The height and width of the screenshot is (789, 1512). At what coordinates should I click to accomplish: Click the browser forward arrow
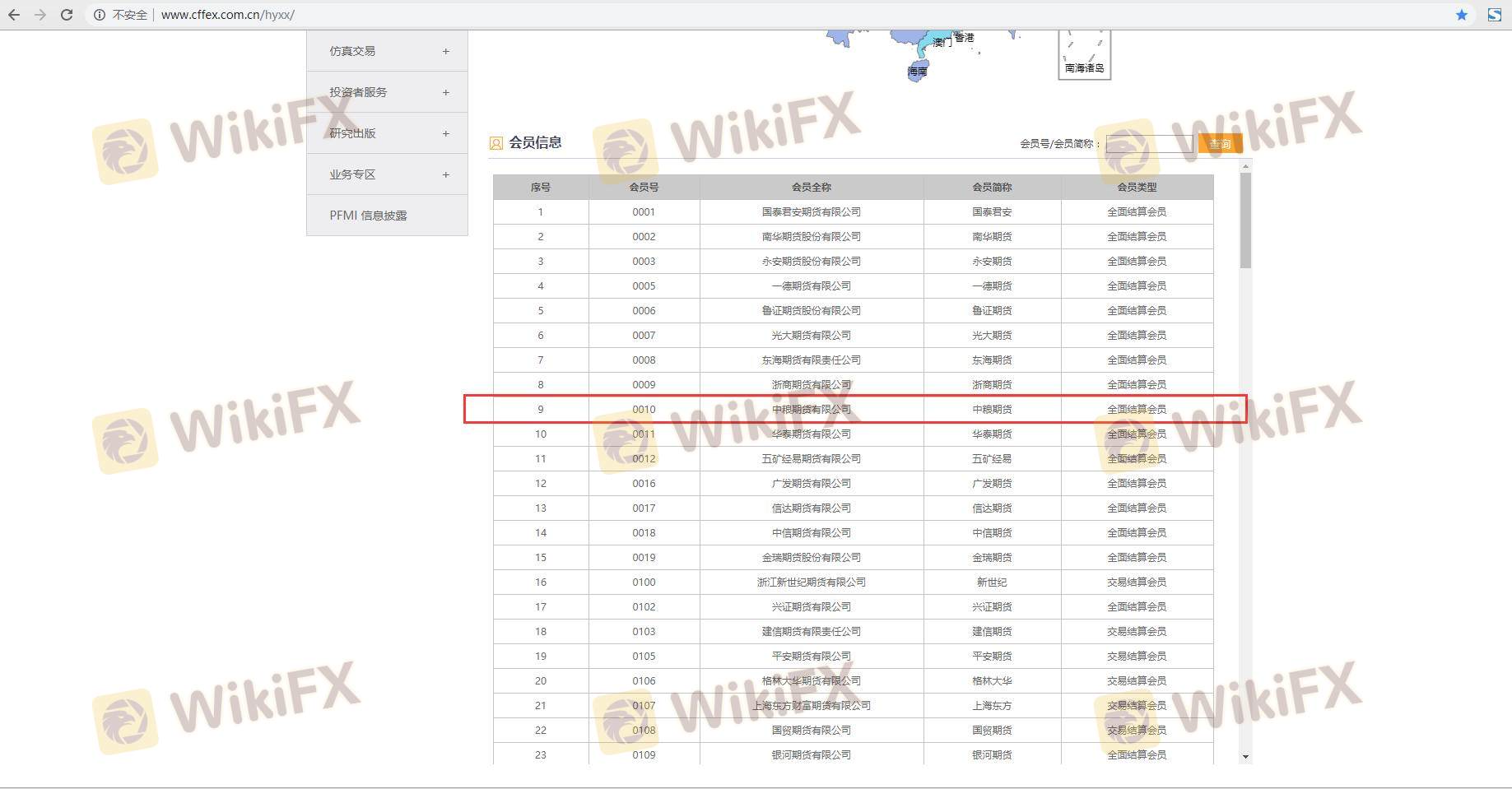pyautogui.click(x=40, y=15)
